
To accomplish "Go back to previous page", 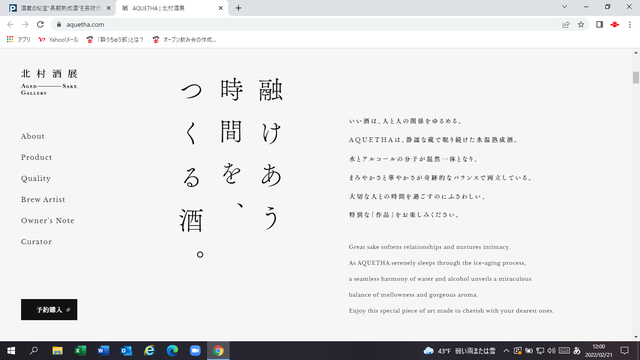I will click(x=11, y=24).
